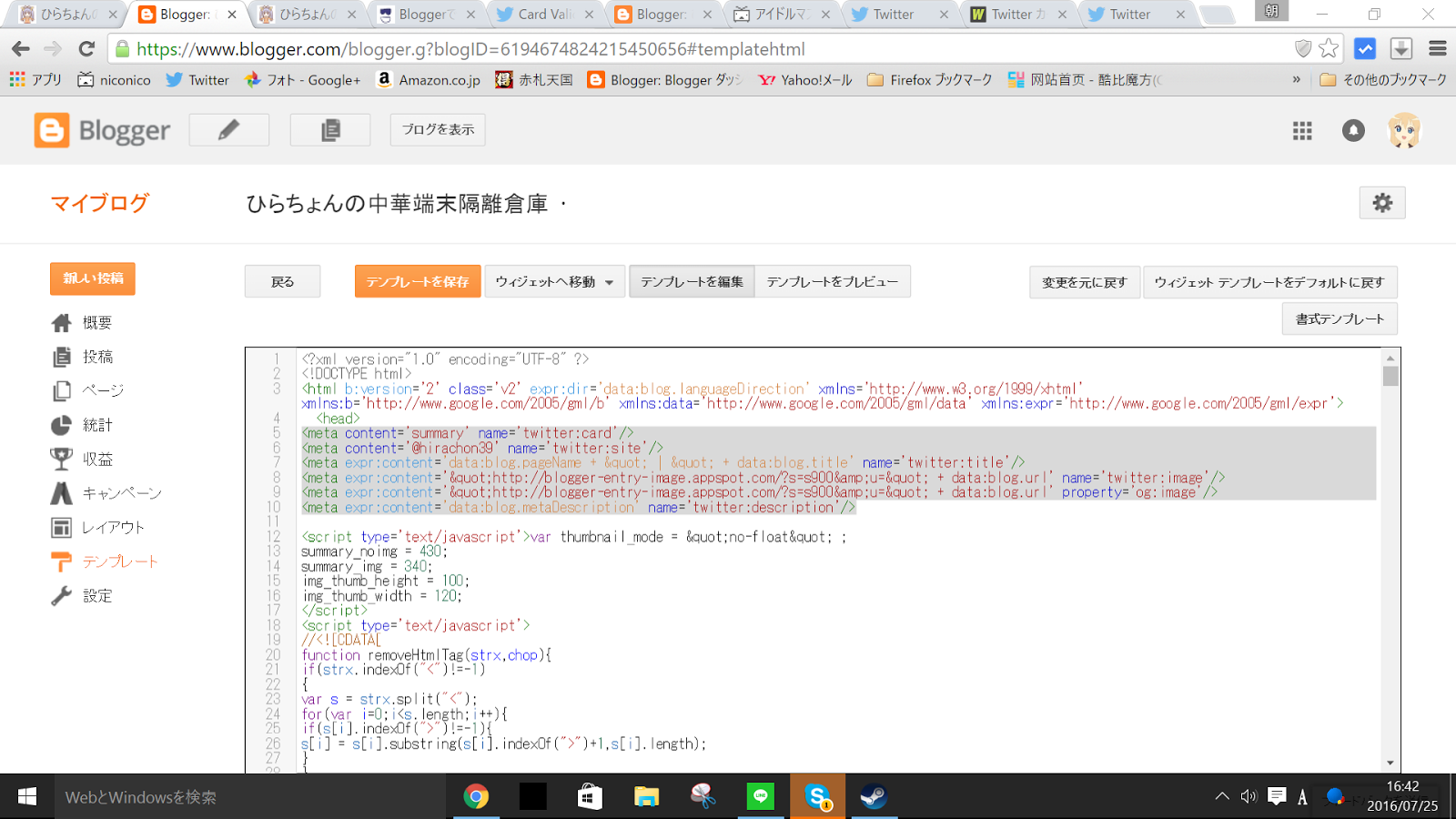
Task: Click ブログを表示 view blog button
Action: tap(438, 130)
